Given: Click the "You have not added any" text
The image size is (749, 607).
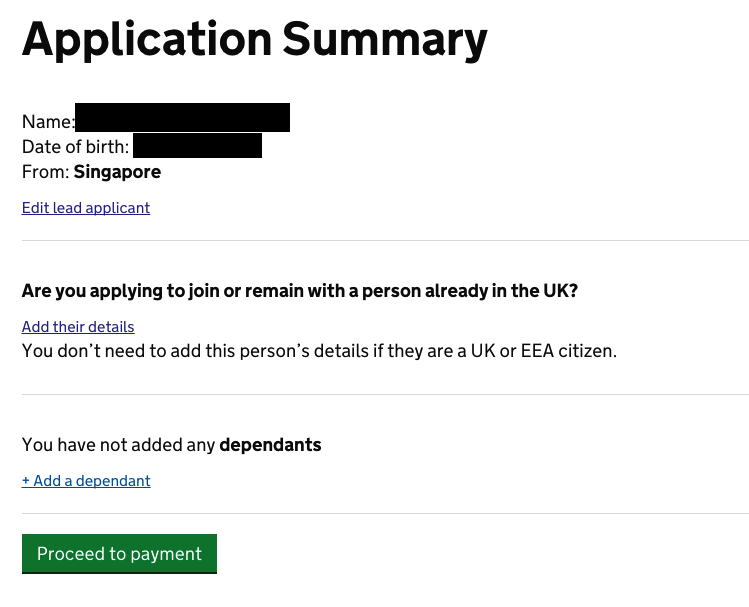Looking at the screenshot, I should point(118,445).
